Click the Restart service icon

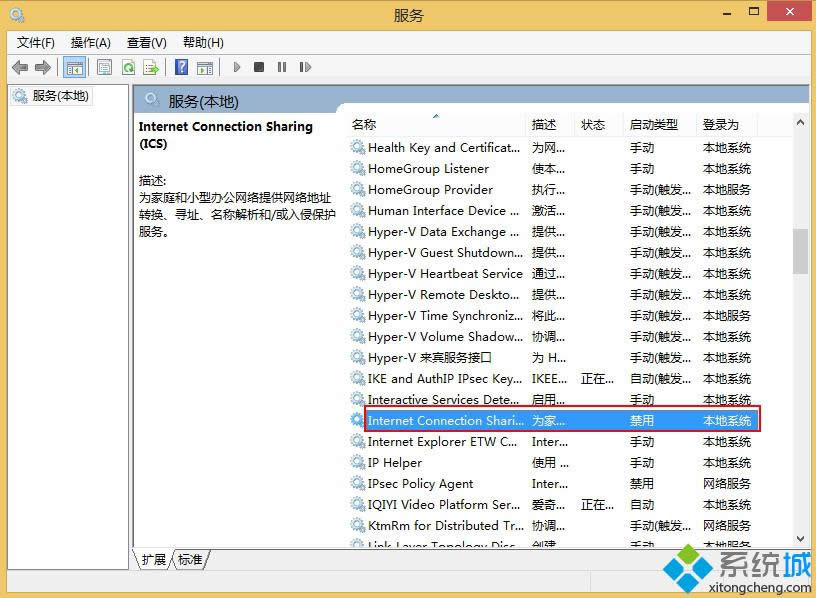(305, 67)
